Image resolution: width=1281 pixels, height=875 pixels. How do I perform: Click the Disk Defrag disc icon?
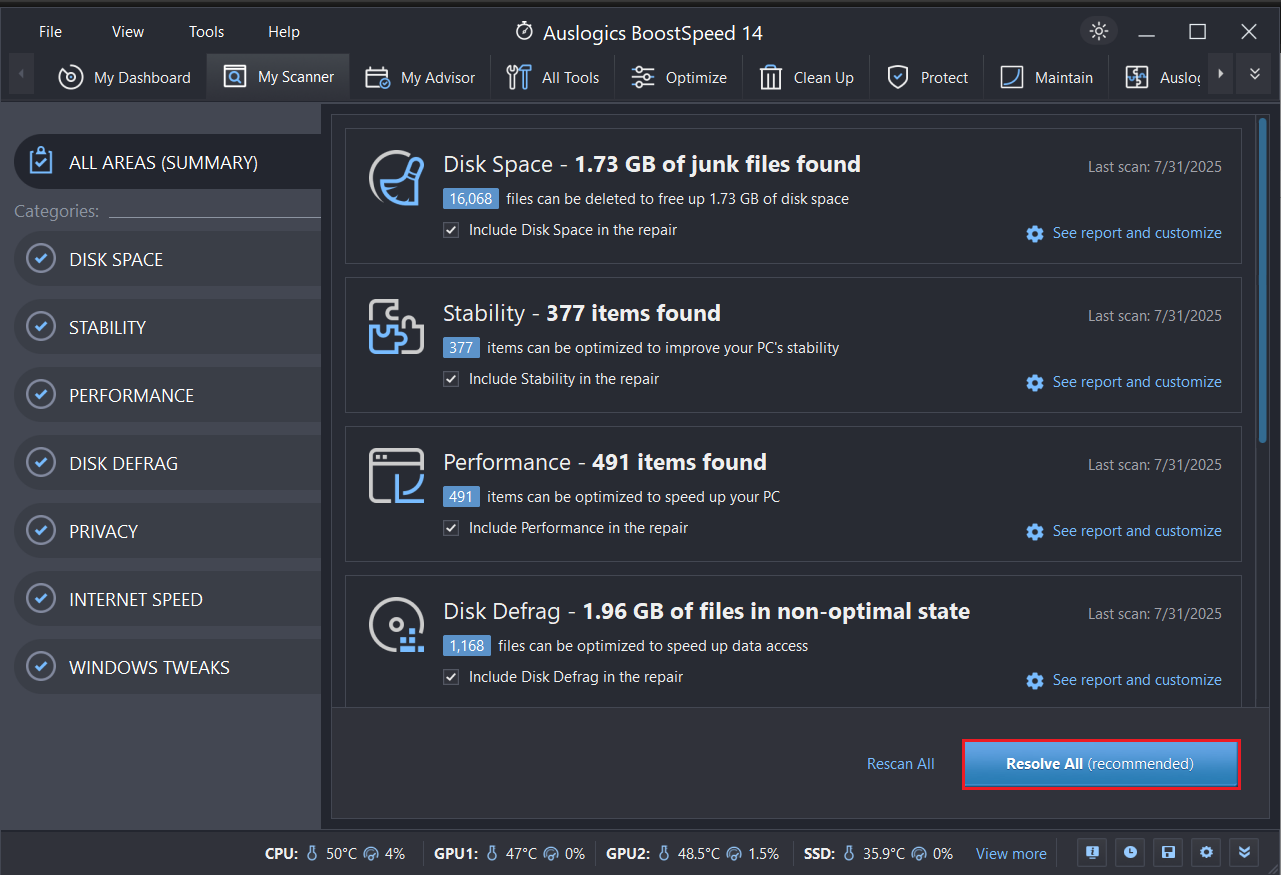(x=396, y=623)
